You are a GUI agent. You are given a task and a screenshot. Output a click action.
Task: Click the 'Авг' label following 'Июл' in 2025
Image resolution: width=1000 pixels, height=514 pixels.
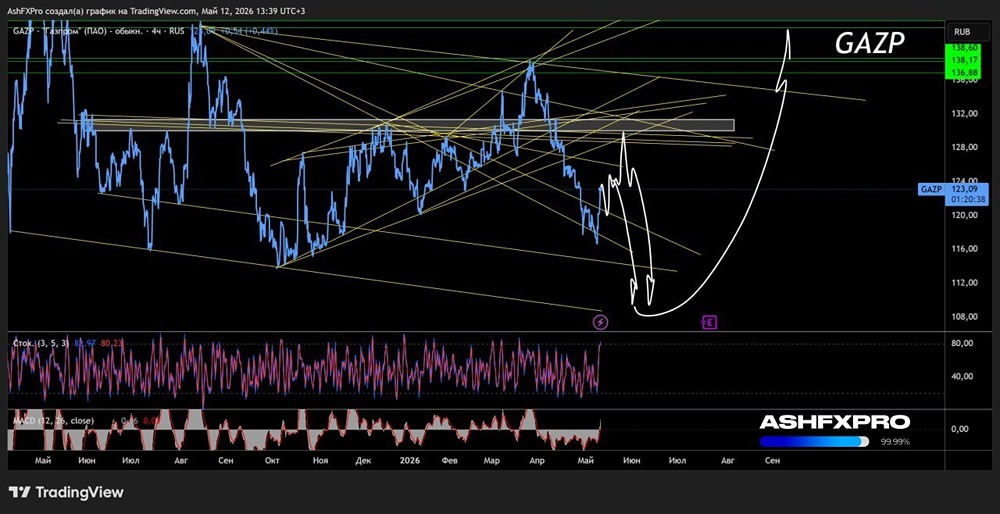click(183, 459)
